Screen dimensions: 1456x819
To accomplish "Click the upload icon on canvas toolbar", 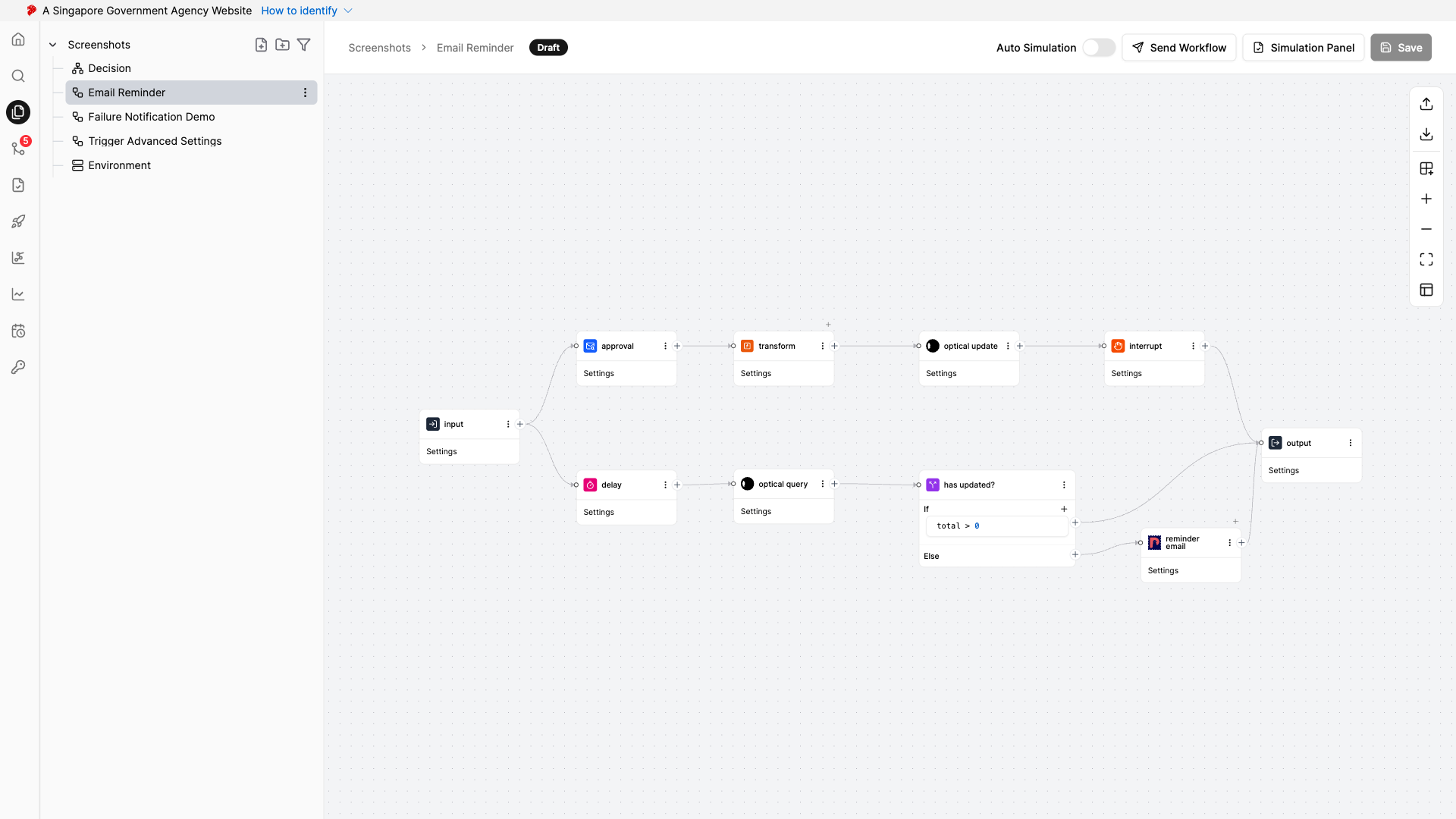I will (x=1426, y=104).
